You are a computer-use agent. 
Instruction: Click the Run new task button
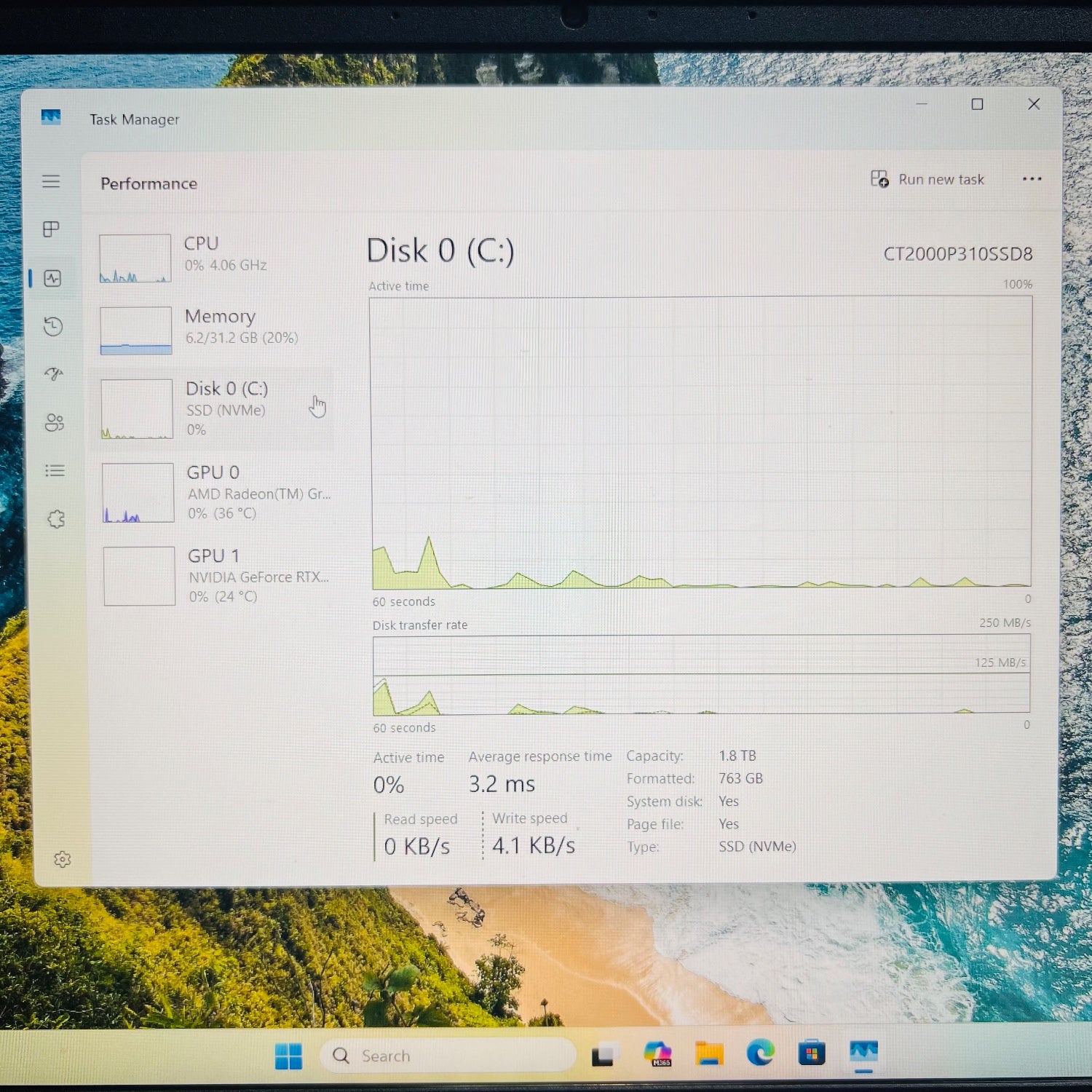click(929, 179)
